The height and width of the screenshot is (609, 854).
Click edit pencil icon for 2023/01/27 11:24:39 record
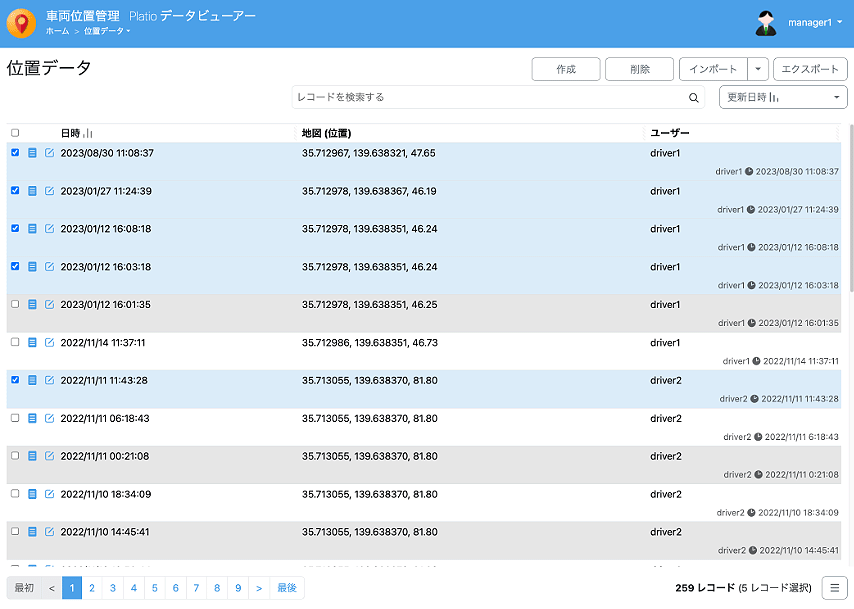[49, 191]
